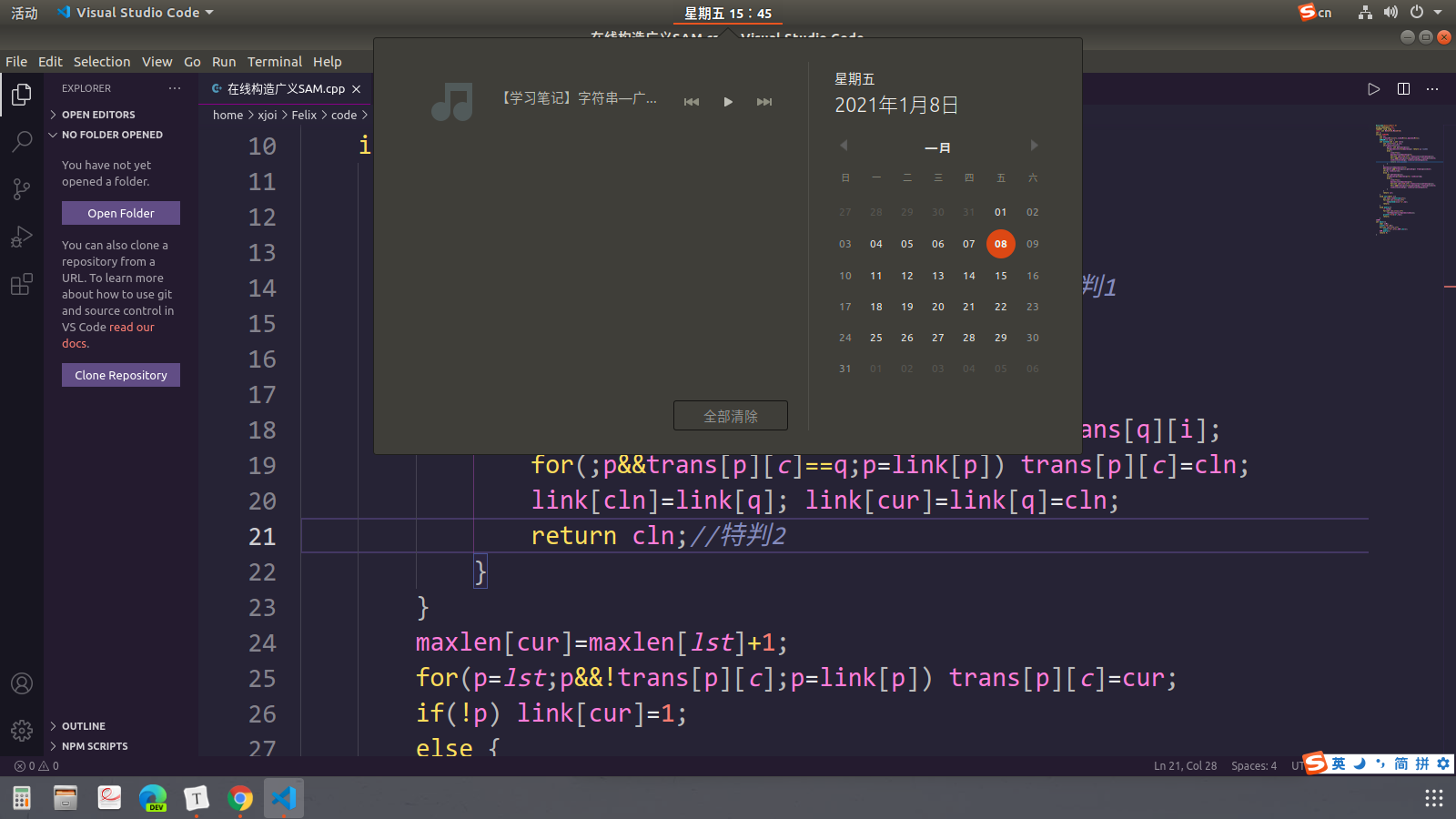1456x819 pixels.
Task: Open the Edit menu
Action: (x=50, y=62)
